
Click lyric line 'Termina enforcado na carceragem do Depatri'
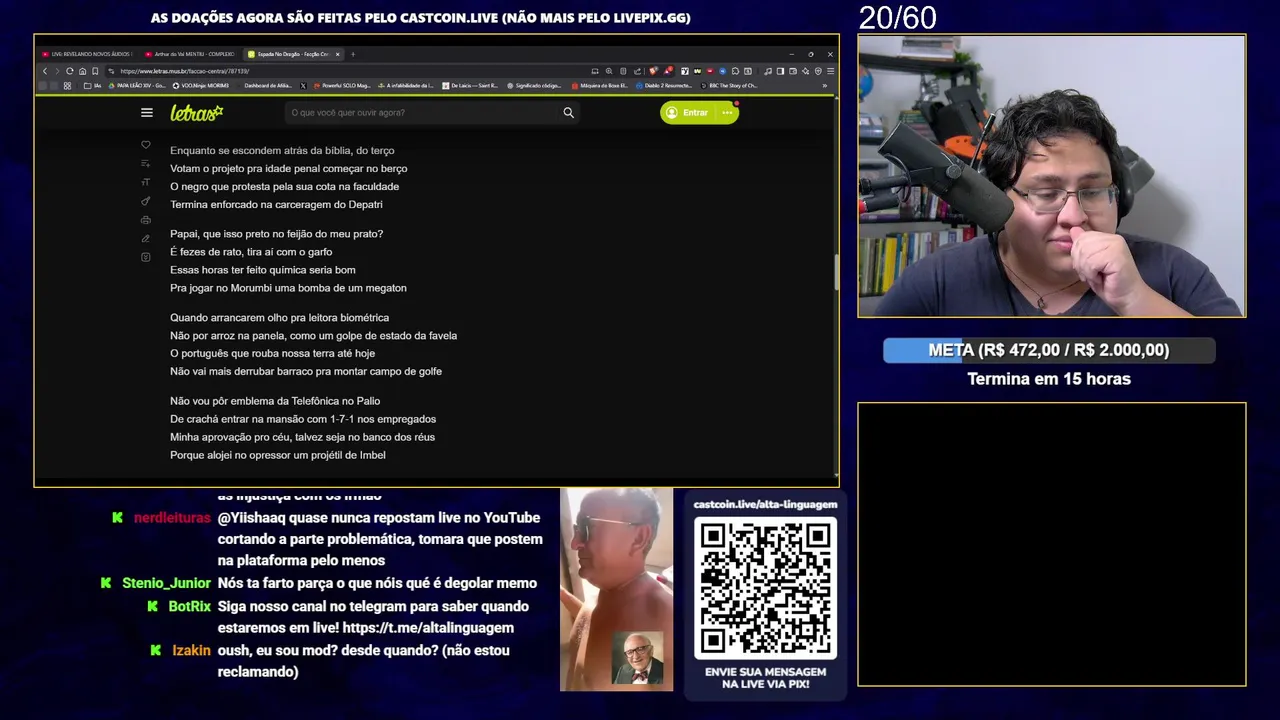coord(276,204)
